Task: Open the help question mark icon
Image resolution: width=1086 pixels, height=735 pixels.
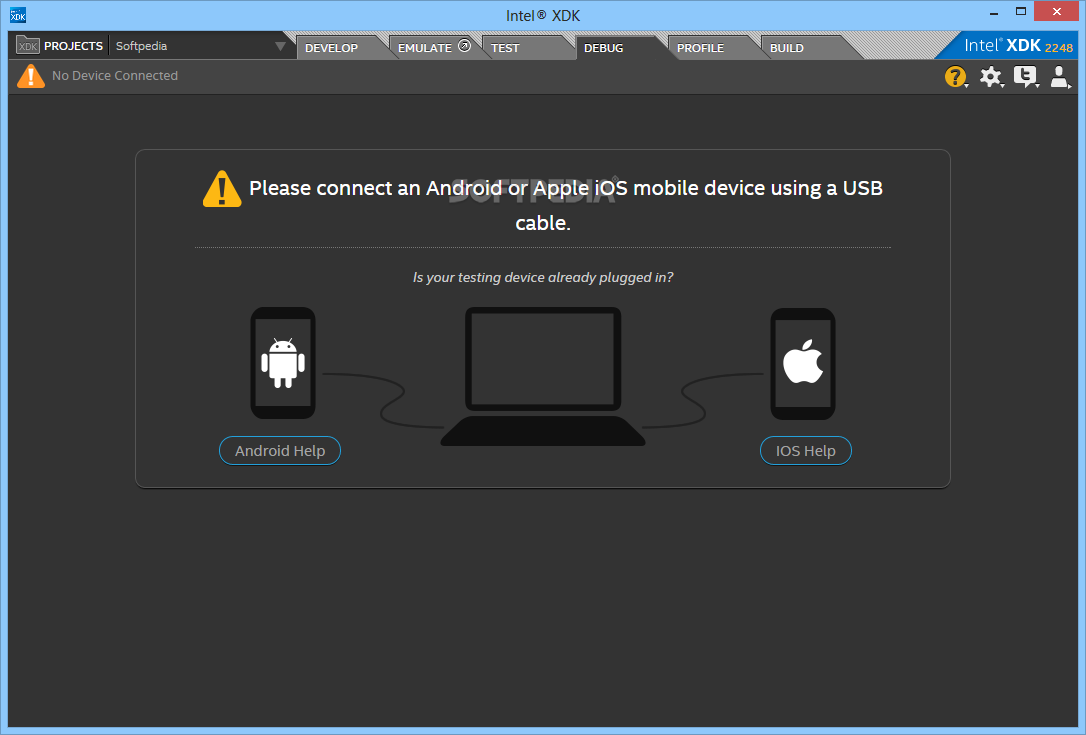Action: pyautogui.click(x=955, y=76)
